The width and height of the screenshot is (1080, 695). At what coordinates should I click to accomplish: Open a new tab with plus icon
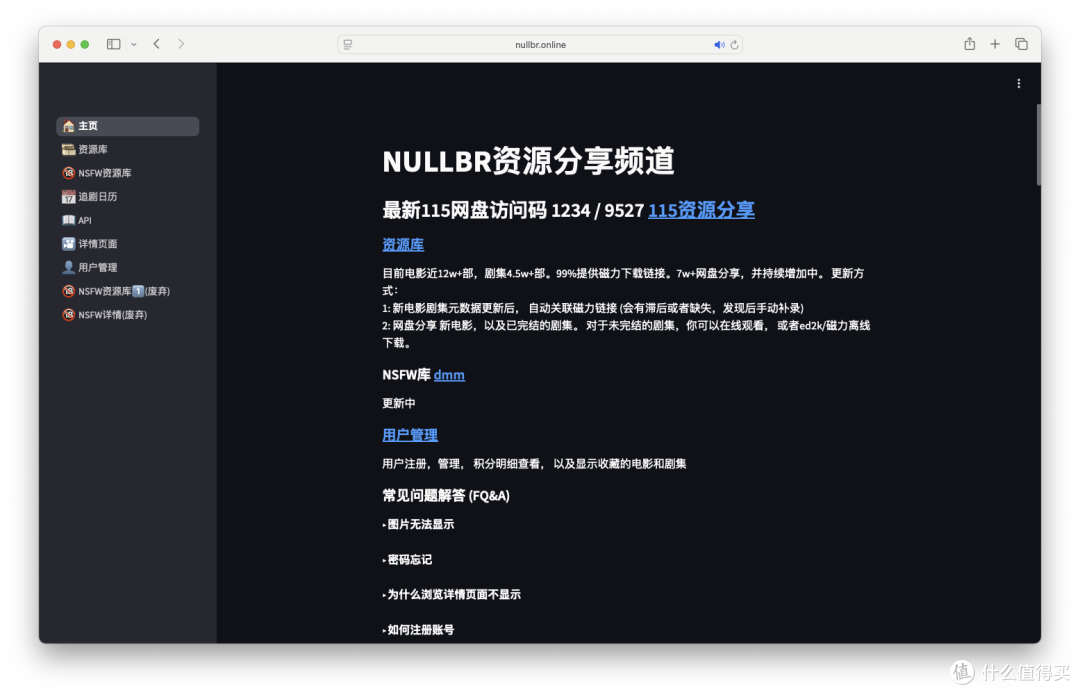click(x=995, y=44)
